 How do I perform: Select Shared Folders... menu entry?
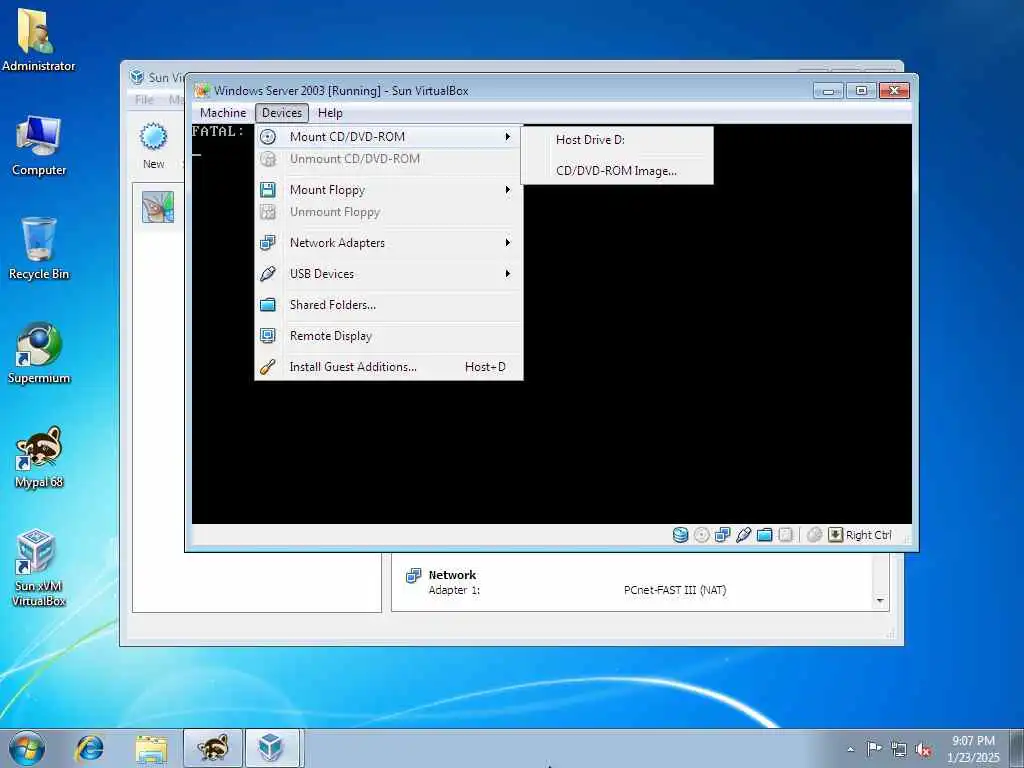tap(389, 305)
